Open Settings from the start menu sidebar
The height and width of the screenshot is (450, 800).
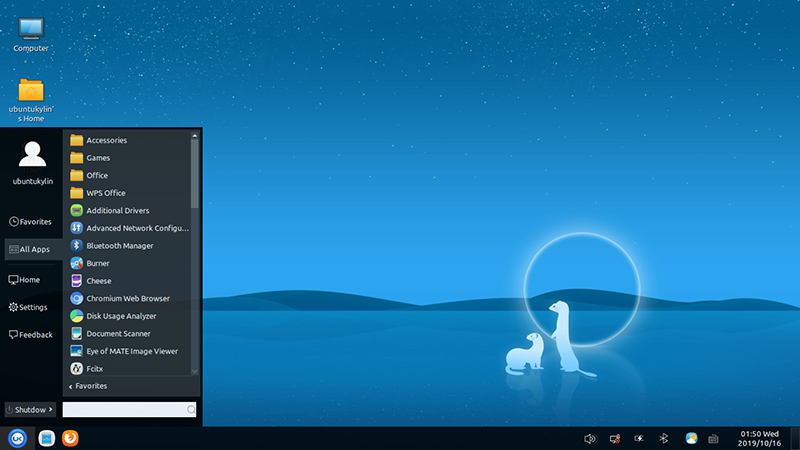tap(28, 307)
